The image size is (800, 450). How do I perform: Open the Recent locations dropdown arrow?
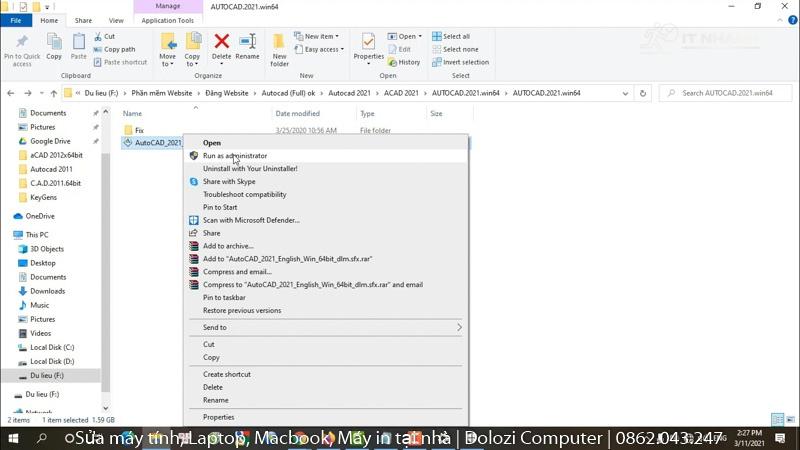click(x=41, y=94)
